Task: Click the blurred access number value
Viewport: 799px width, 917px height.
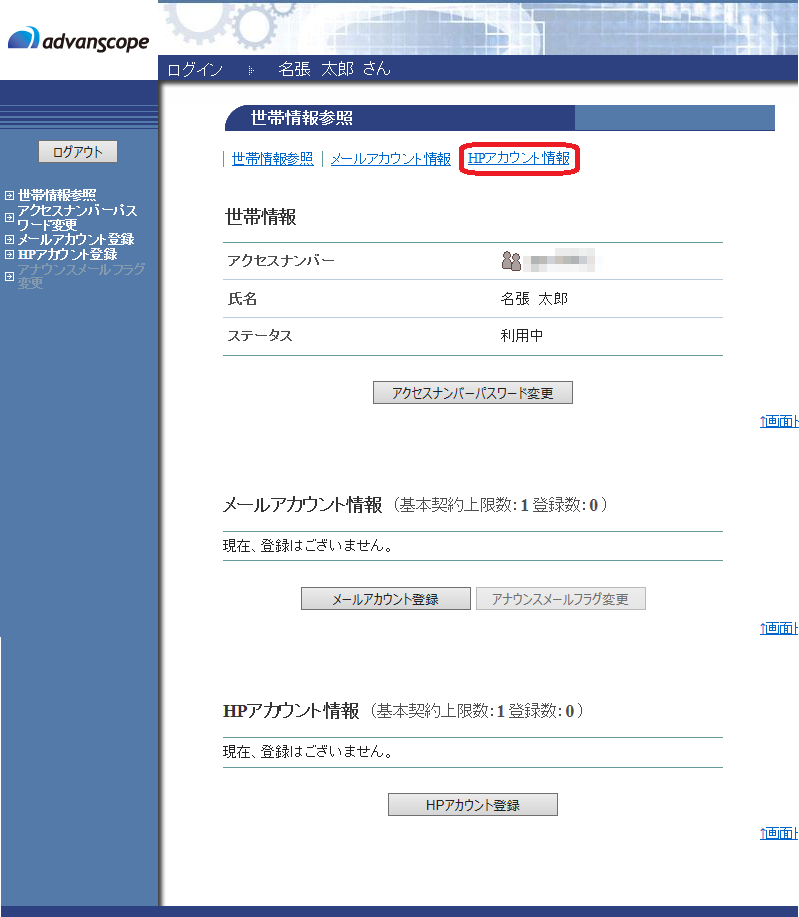Action: point(559,261)
